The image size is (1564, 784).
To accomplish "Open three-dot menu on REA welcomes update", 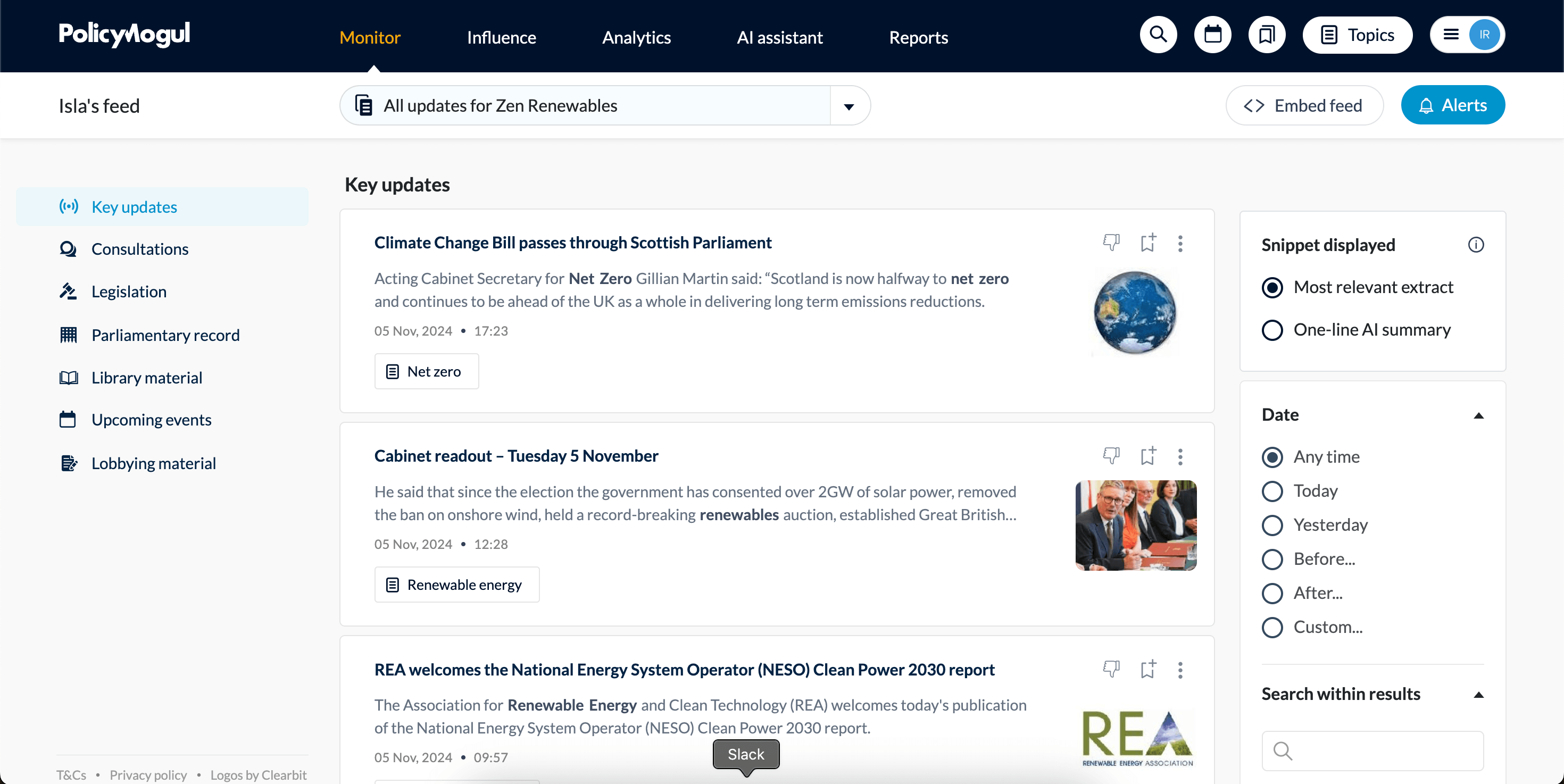I will (x=1180, y=670).
